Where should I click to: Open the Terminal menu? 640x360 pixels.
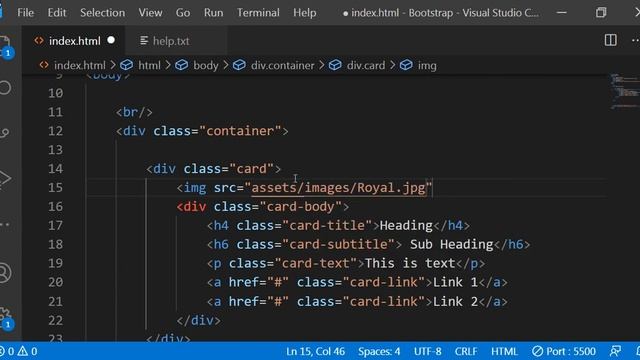coord(258,13)
